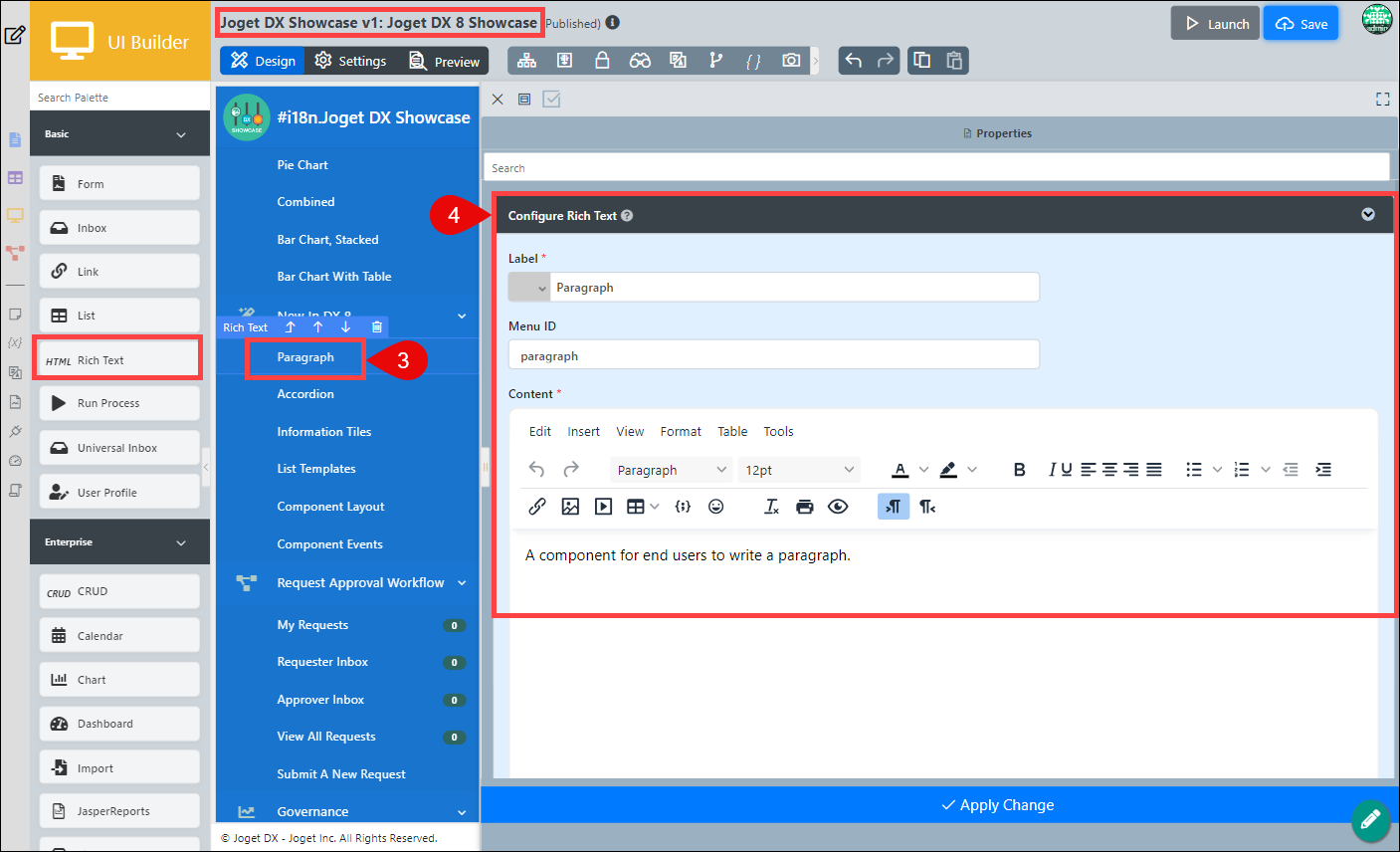The height and width of the screenshot is (852, 1400).
Task: Insert link in rich text editor
Action: point(537,507)
